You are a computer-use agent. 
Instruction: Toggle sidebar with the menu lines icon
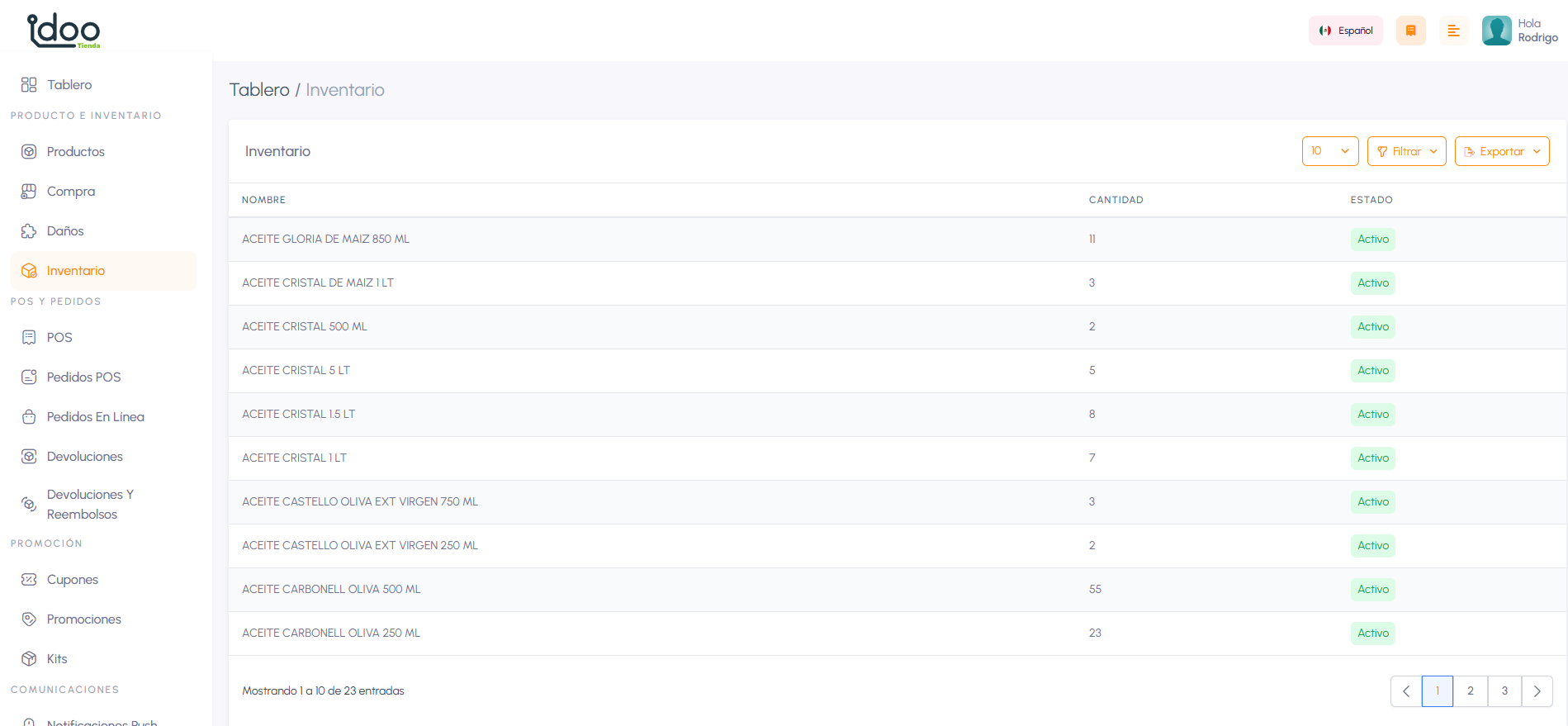1453,31
